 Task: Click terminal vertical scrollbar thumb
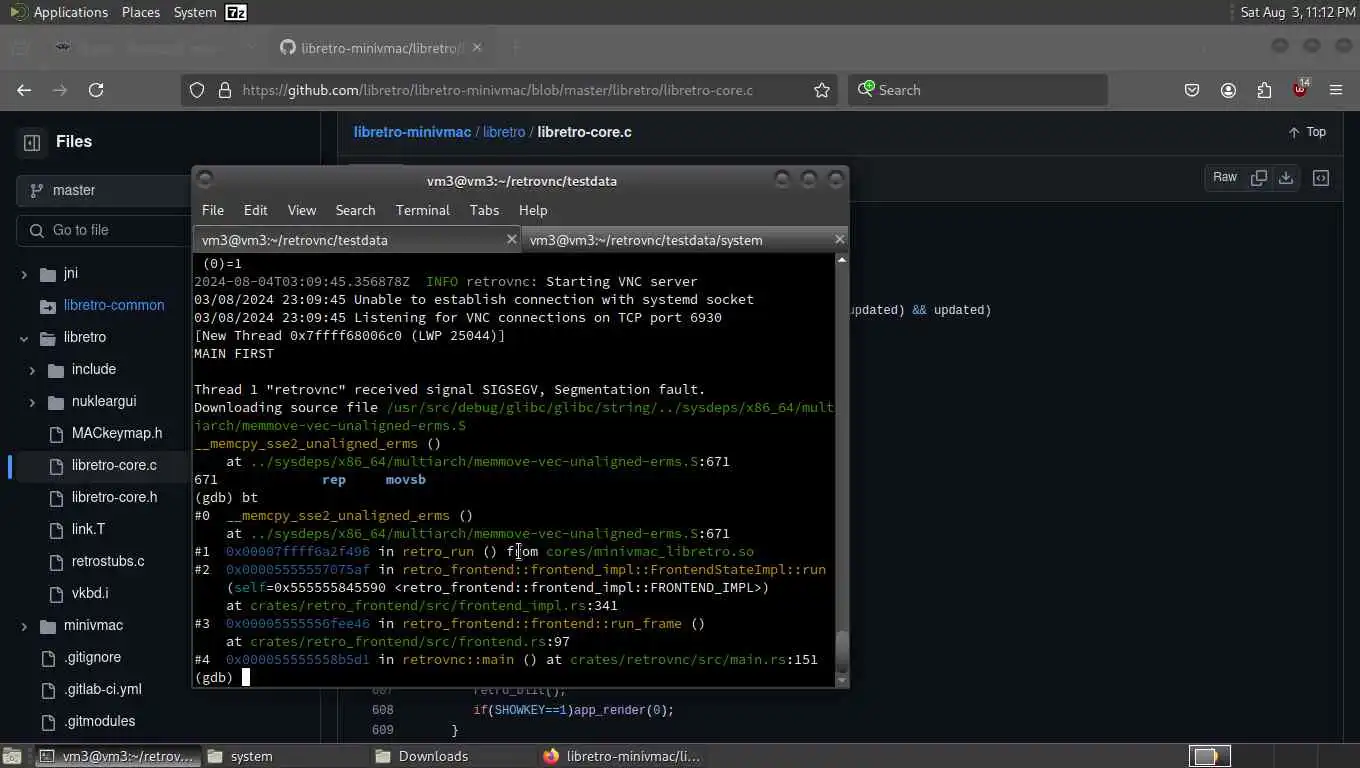[842, 652]
